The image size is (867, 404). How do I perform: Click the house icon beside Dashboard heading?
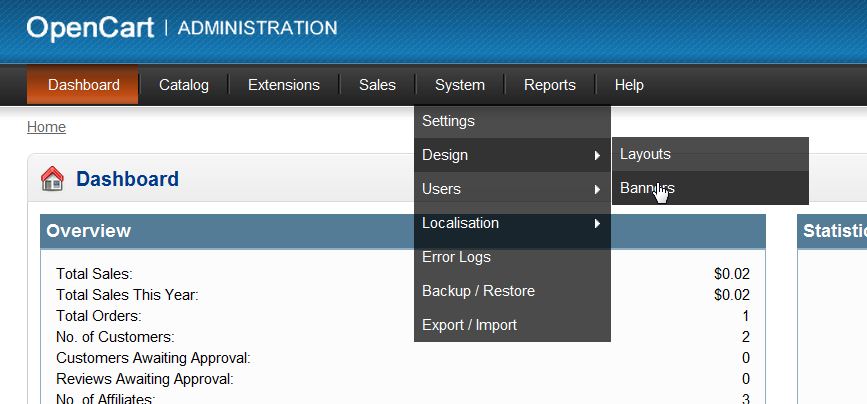(x=52, y=179)
